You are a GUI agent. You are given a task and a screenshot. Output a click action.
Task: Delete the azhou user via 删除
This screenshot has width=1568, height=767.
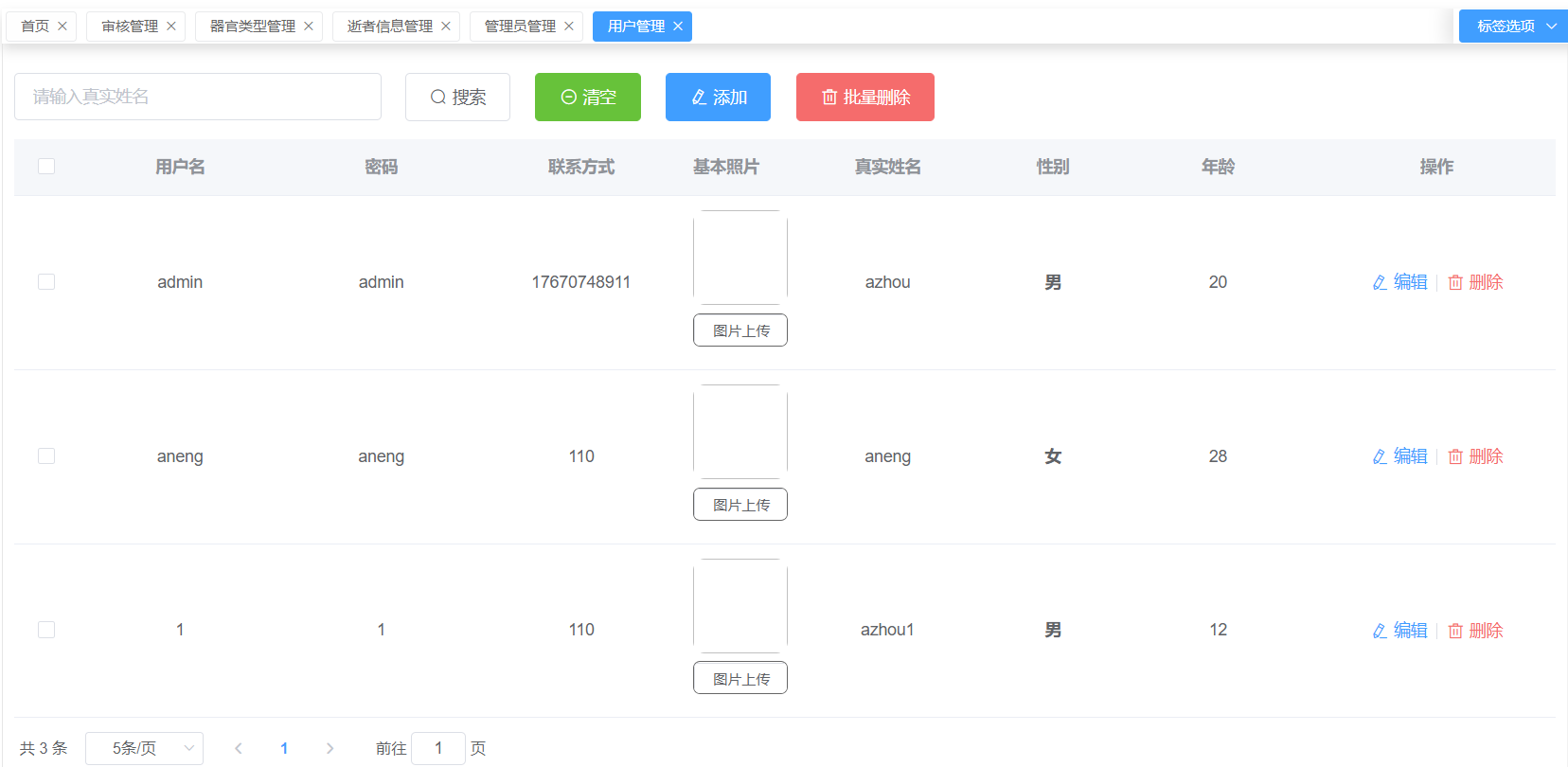tap(1475, 282)
